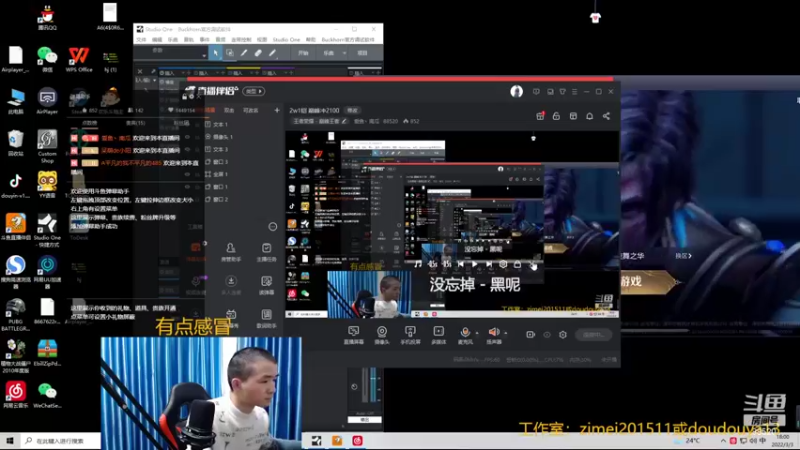Click the 开始 button in Studio One toolbar

(x=304, y=53)
